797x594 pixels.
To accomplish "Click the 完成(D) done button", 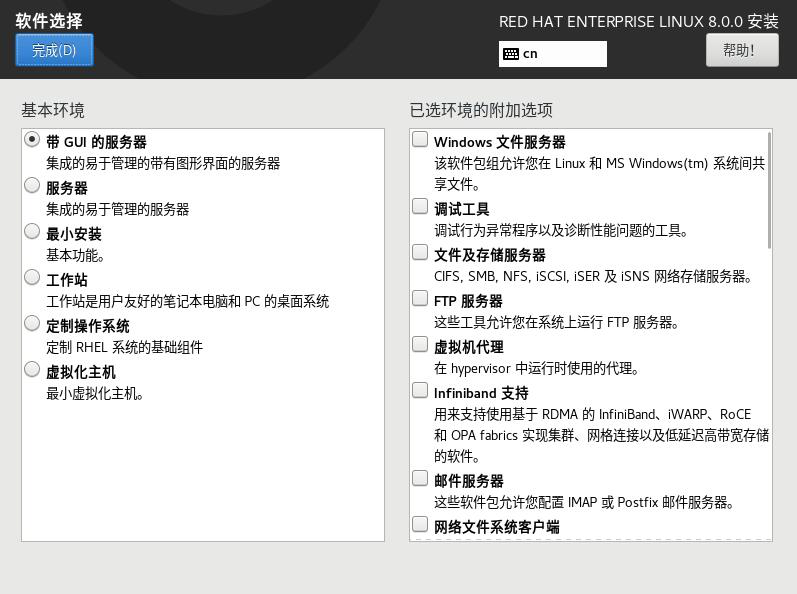I will click(54, 50).
